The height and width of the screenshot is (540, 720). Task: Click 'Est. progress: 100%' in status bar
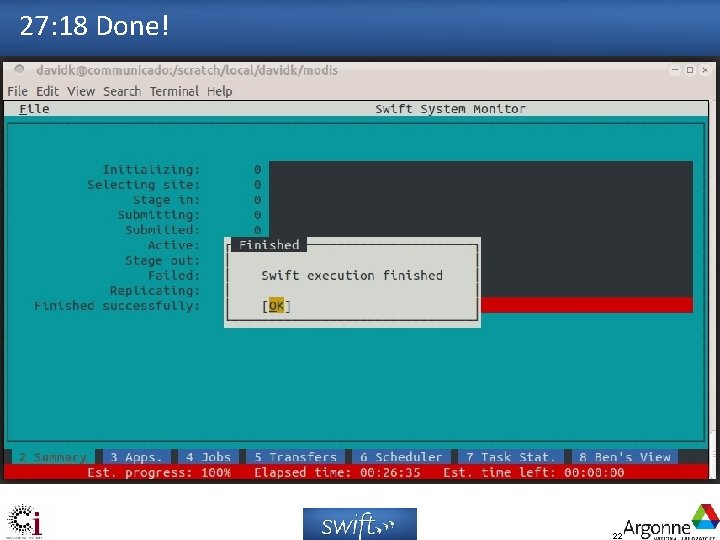tap(159, 472)
